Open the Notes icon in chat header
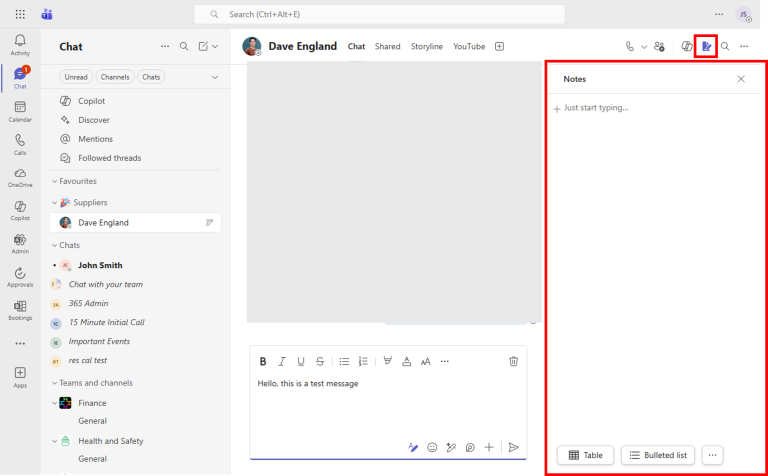The height and width of the screenshot is (476, 768). (707, 46)
